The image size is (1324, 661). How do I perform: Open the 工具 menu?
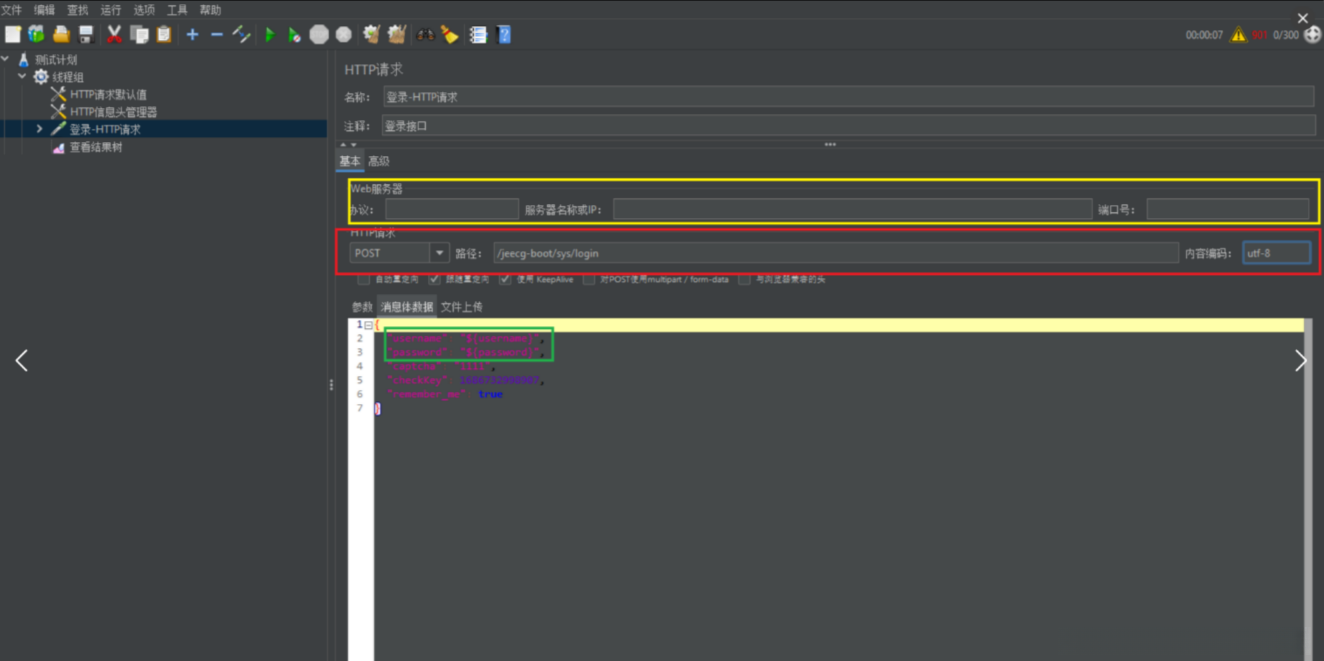(177, 10)
